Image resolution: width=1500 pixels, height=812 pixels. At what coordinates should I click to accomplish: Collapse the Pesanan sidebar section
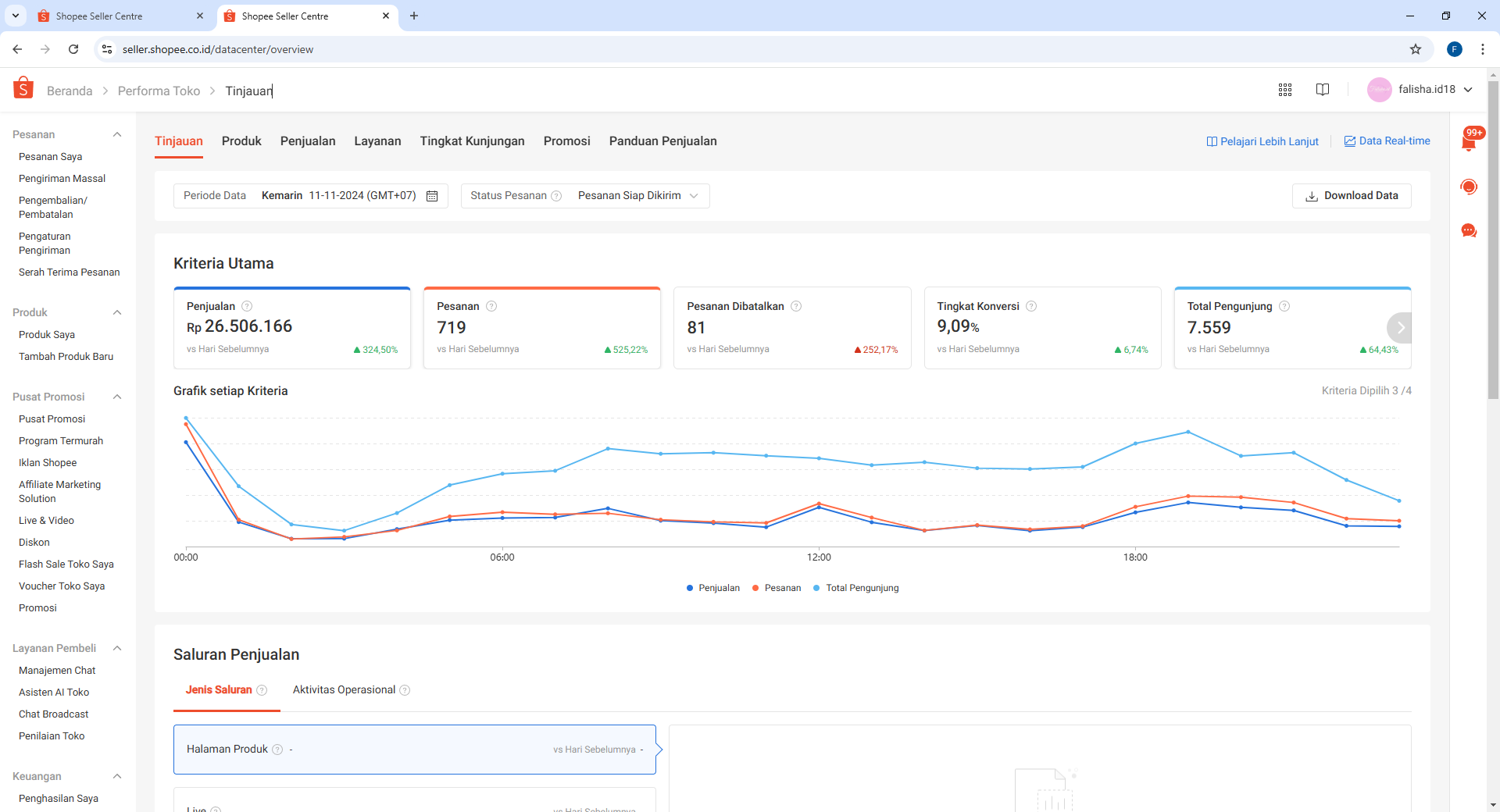point(117,134)
